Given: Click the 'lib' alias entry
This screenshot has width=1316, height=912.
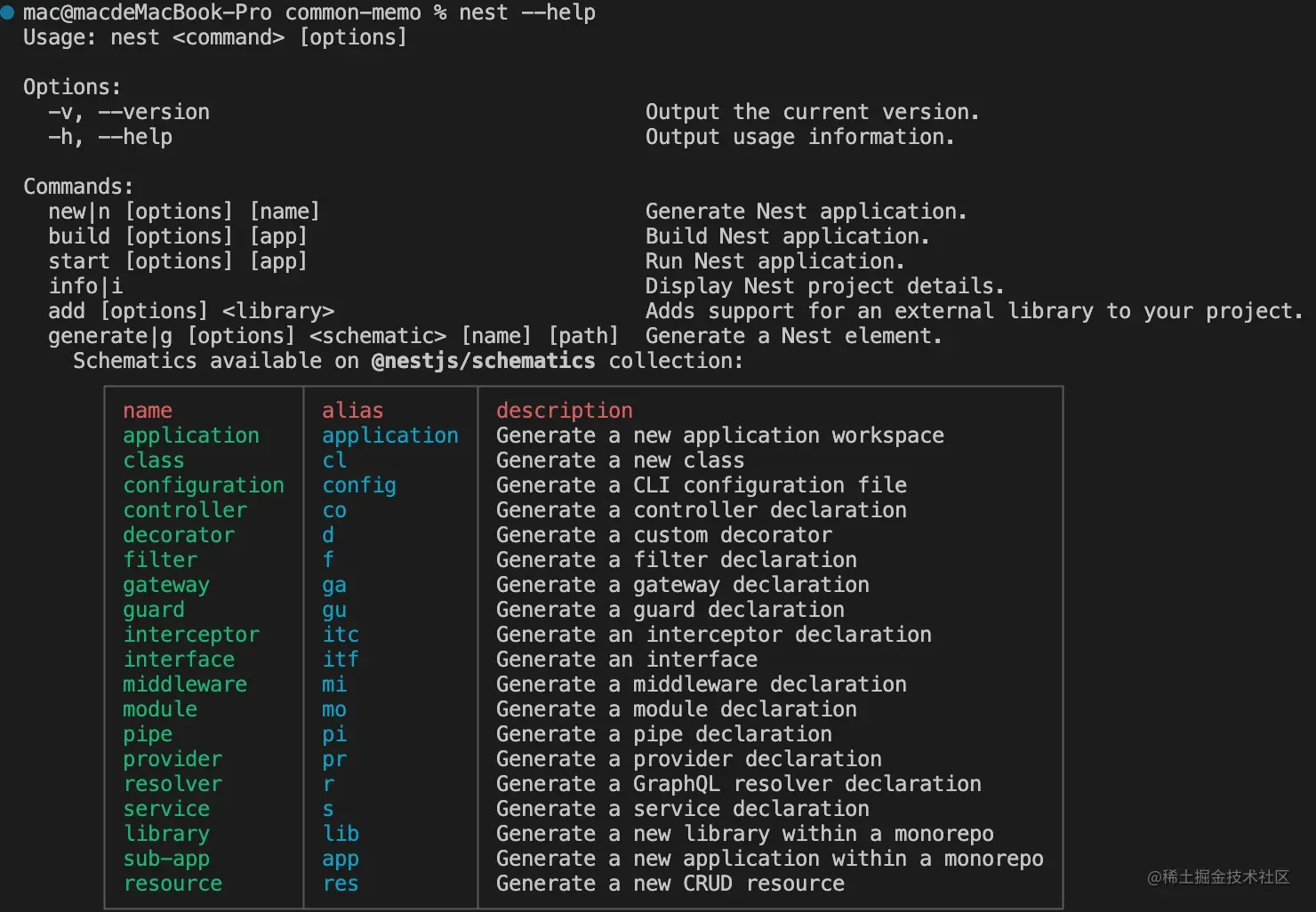Looking at the screenshot, I should [340, 834].
